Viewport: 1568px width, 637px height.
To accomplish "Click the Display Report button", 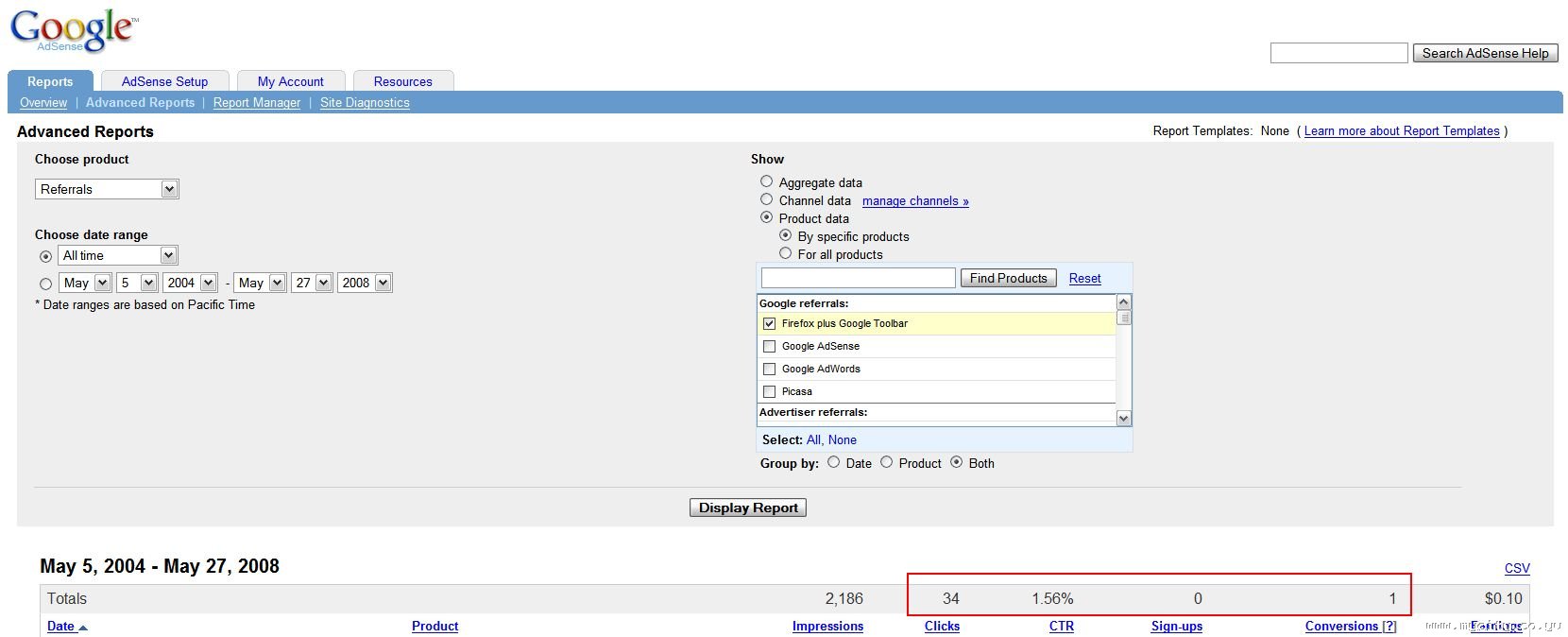I will pyautogui.click(x=748, y=508).
